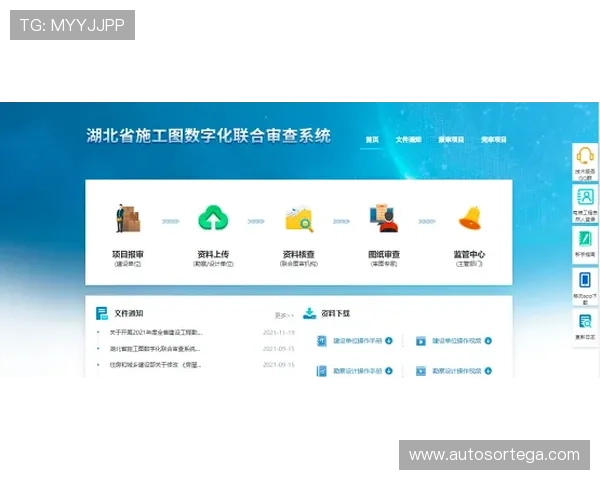The image size is (600, 480).
Task: Click the green cloud 资料上传 icon
Action: point(213,218)
